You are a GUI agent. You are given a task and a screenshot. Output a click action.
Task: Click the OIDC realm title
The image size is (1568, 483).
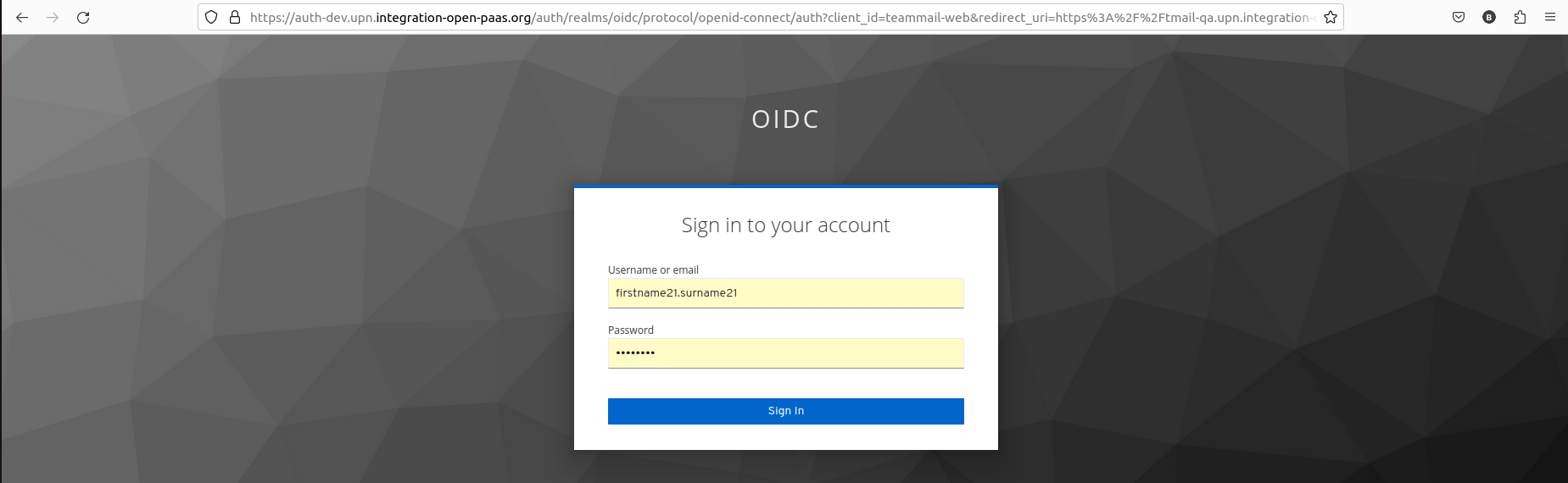[785, 119]
